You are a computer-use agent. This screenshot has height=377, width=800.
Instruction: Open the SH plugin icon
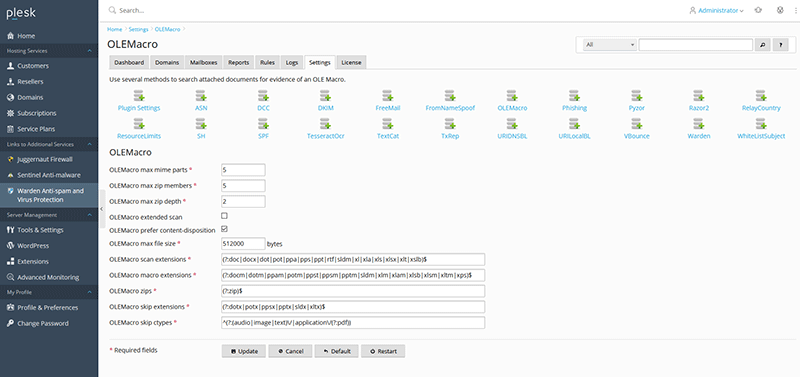tap(201, 123)
